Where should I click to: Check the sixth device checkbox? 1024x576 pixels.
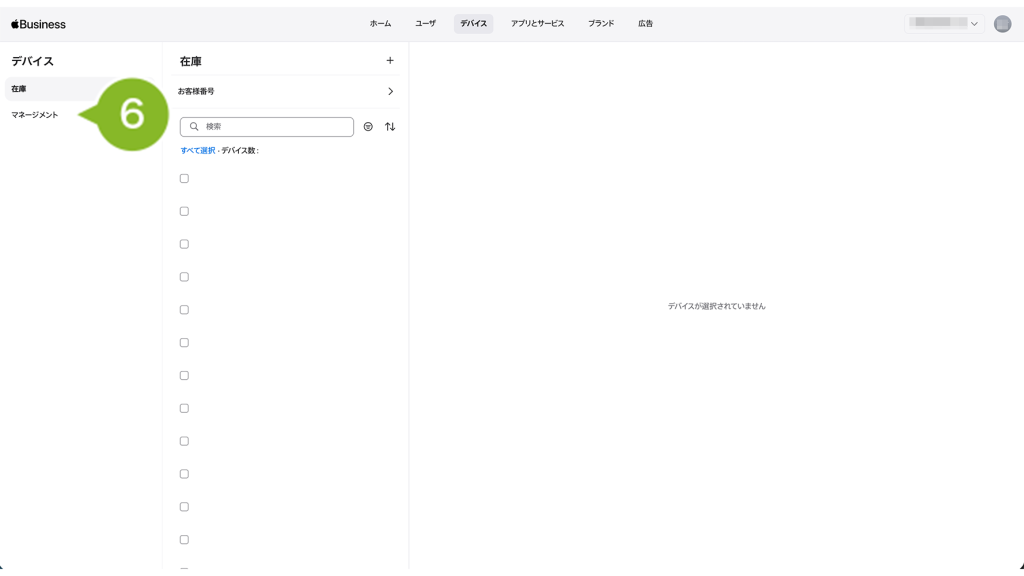(184, 343)
